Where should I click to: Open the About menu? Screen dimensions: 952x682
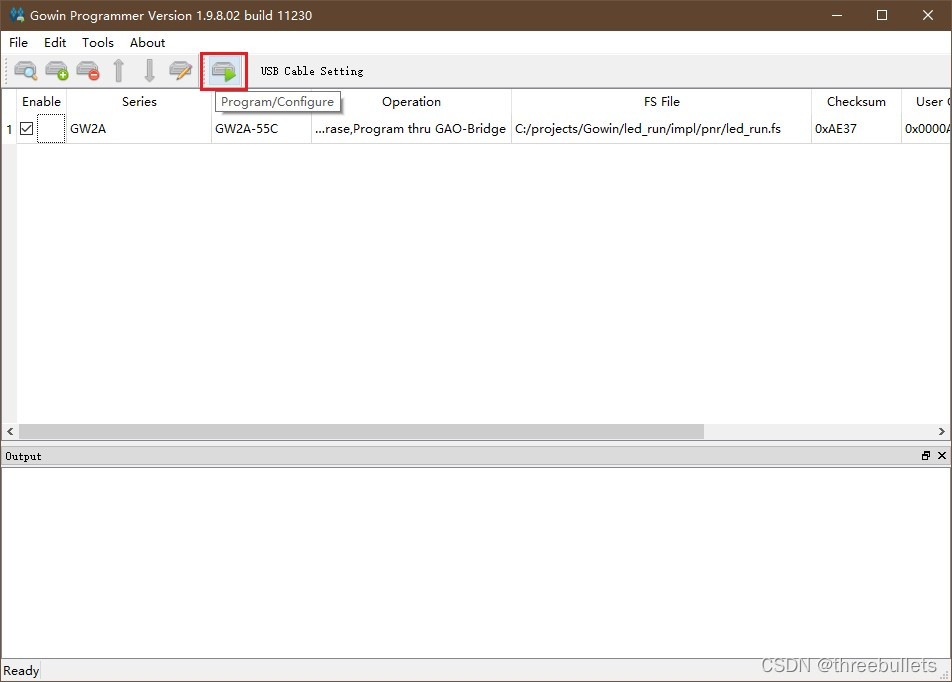(x=147, y=43)
